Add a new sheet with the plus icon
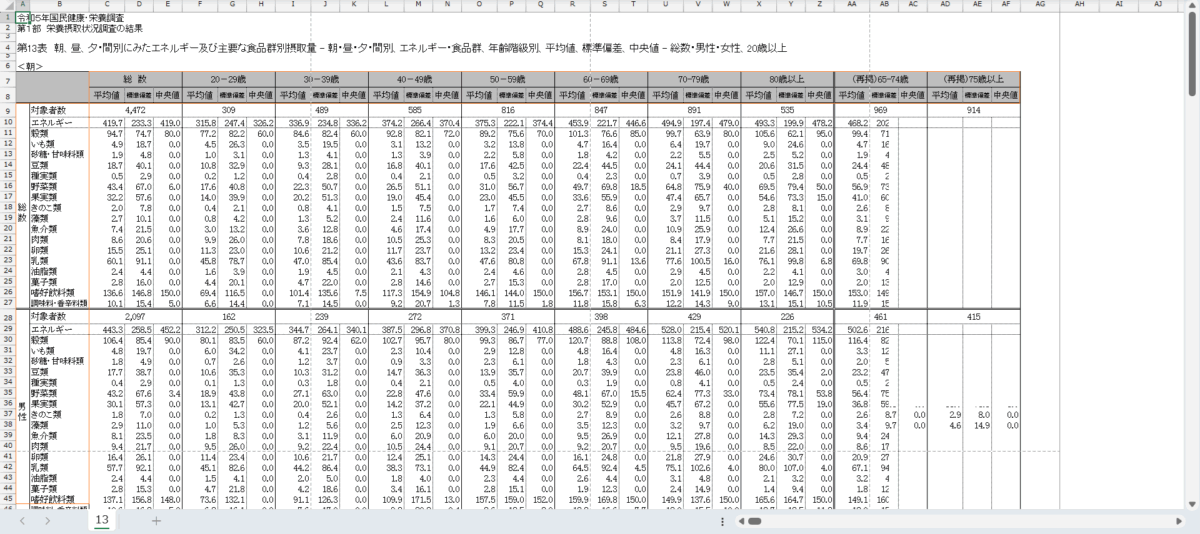The width and height of the screenshot is (1200, 534). click(x=155, y=521)
